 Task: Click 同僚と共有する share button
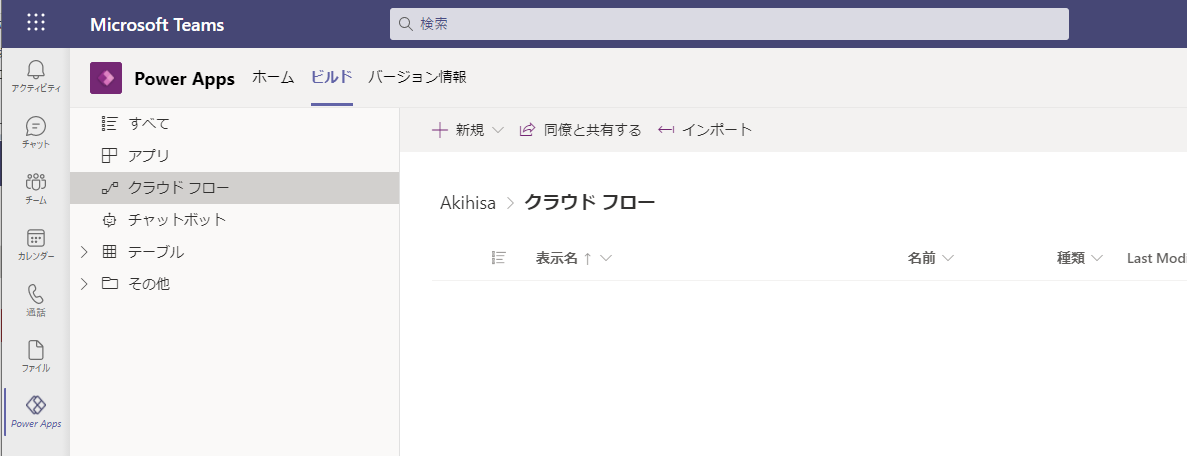(x=580, y=130)
